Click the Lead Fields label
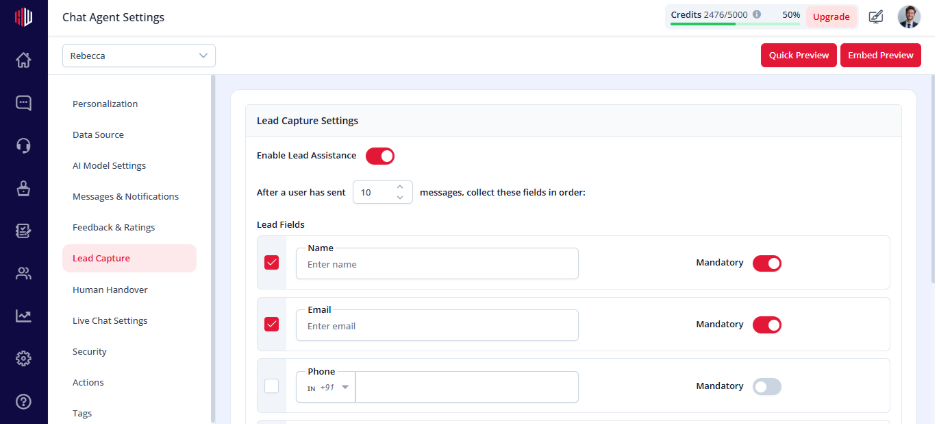936x424 pixels. tap(281, 225)
